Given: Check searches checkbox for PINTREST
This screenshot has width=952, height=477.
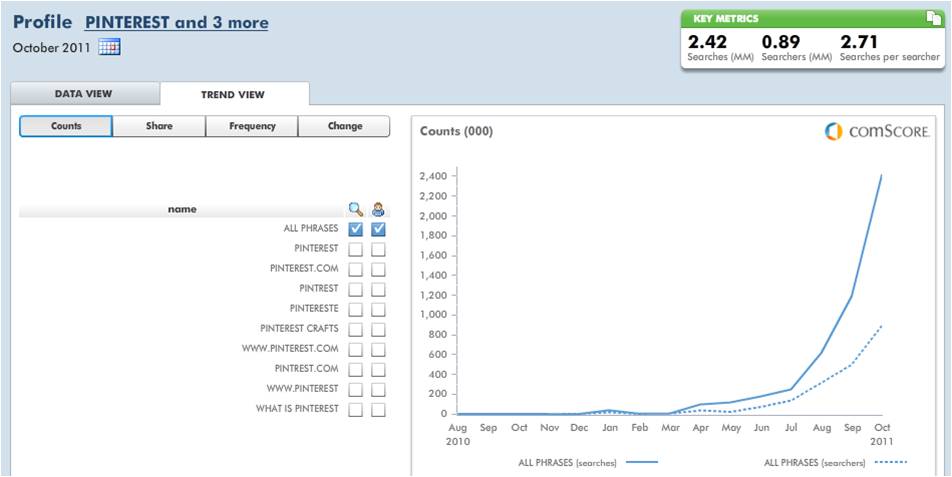Looking at the screenshot, I should click(x=356, y=289).
